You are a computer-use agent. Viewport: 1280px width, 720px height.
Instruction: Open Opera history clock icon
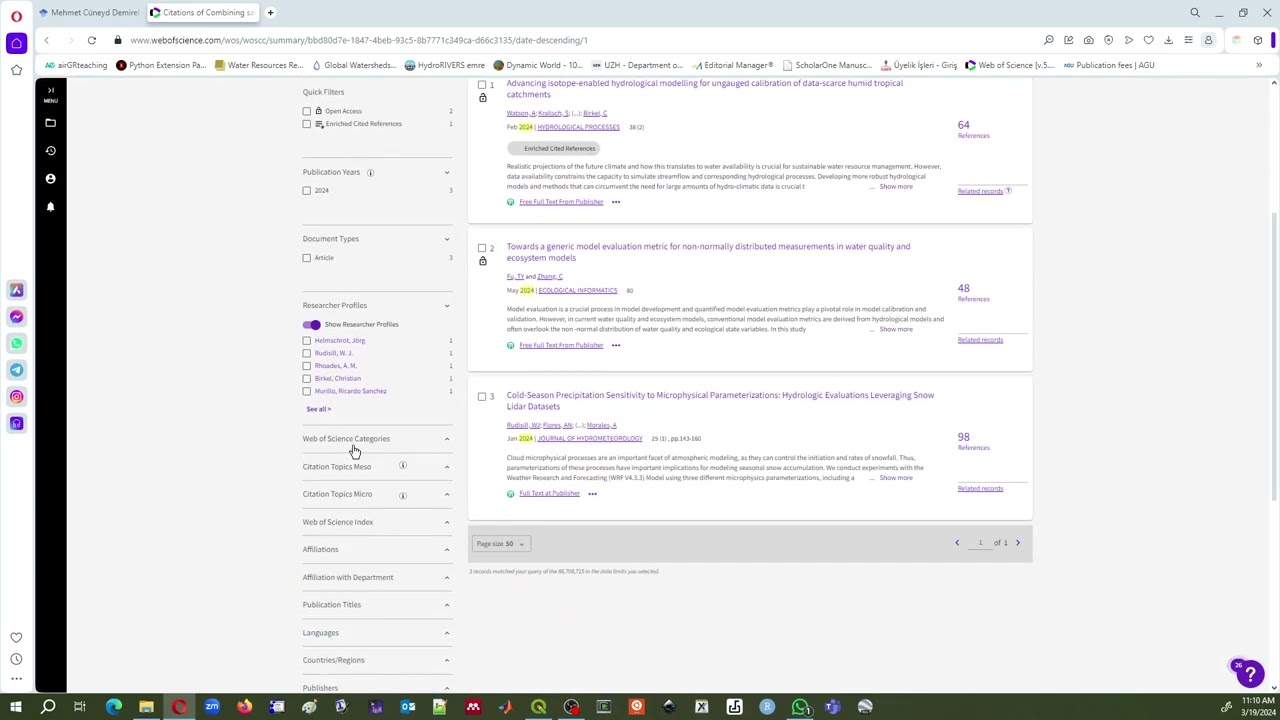(16, 659)
